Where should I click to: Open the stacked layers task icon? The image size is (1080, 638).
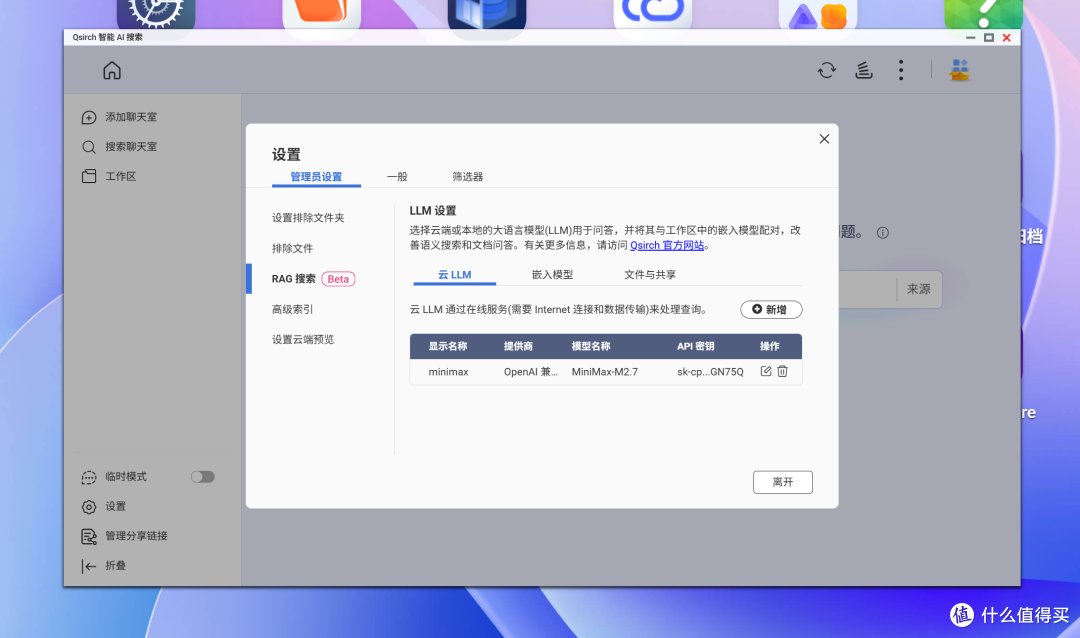pyautogui.click(x=864, y=70)
